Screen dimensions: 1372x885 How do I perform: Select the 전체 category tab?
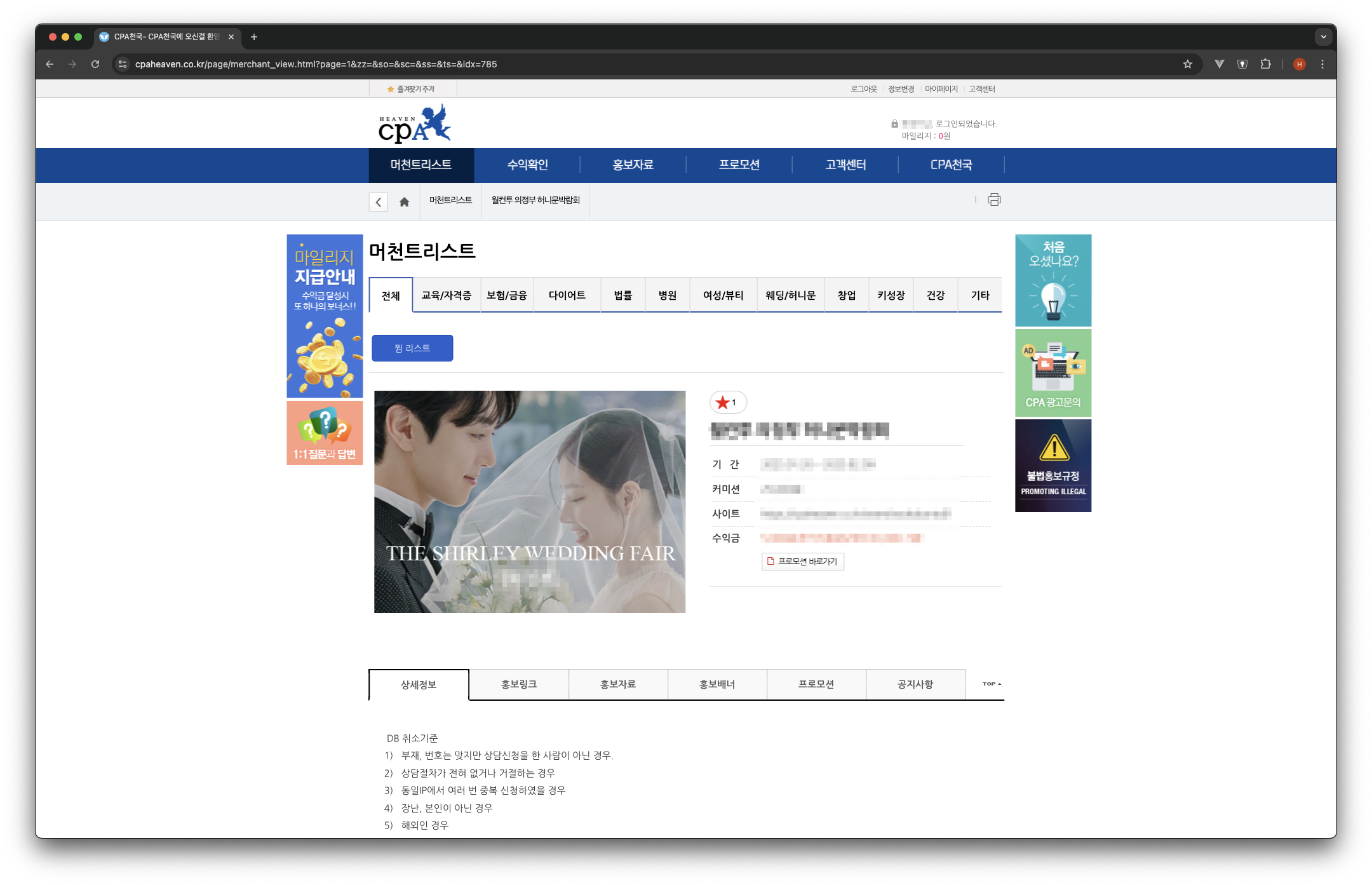[391, 295]
